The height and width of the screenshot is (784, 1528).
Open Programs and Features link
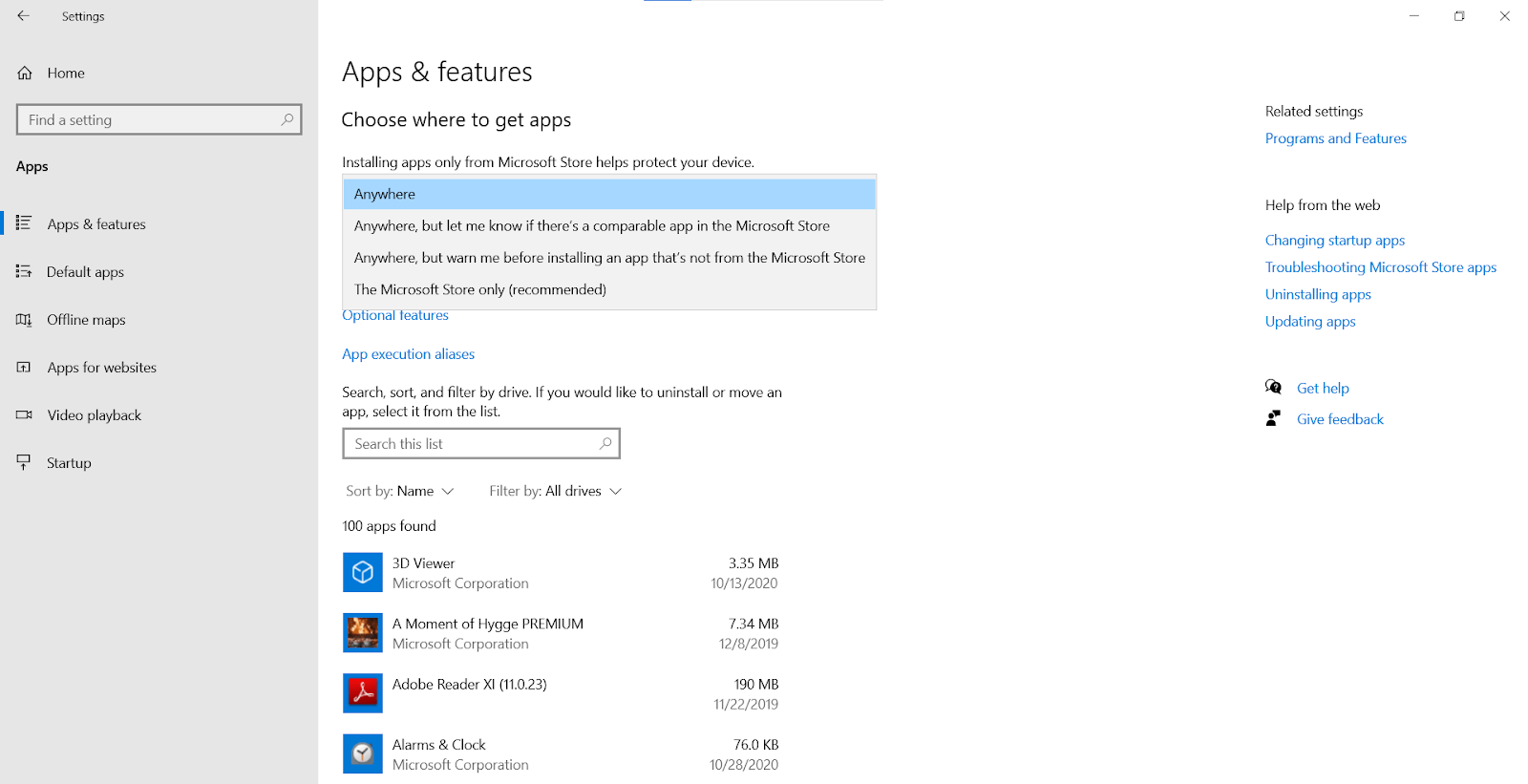click(x=1335, y=138)
